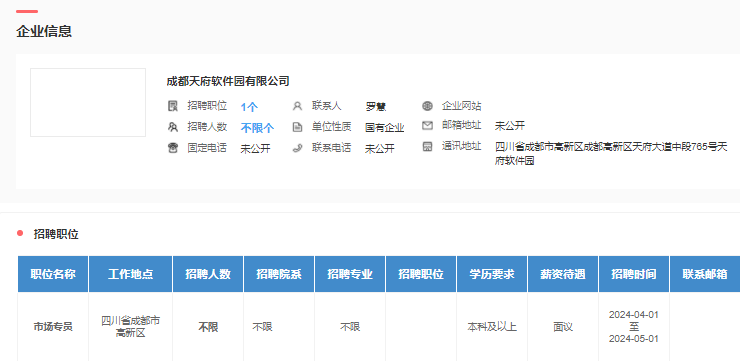
Task: Click the 招聘人数 people icon
Action: (x=173, y=126)
